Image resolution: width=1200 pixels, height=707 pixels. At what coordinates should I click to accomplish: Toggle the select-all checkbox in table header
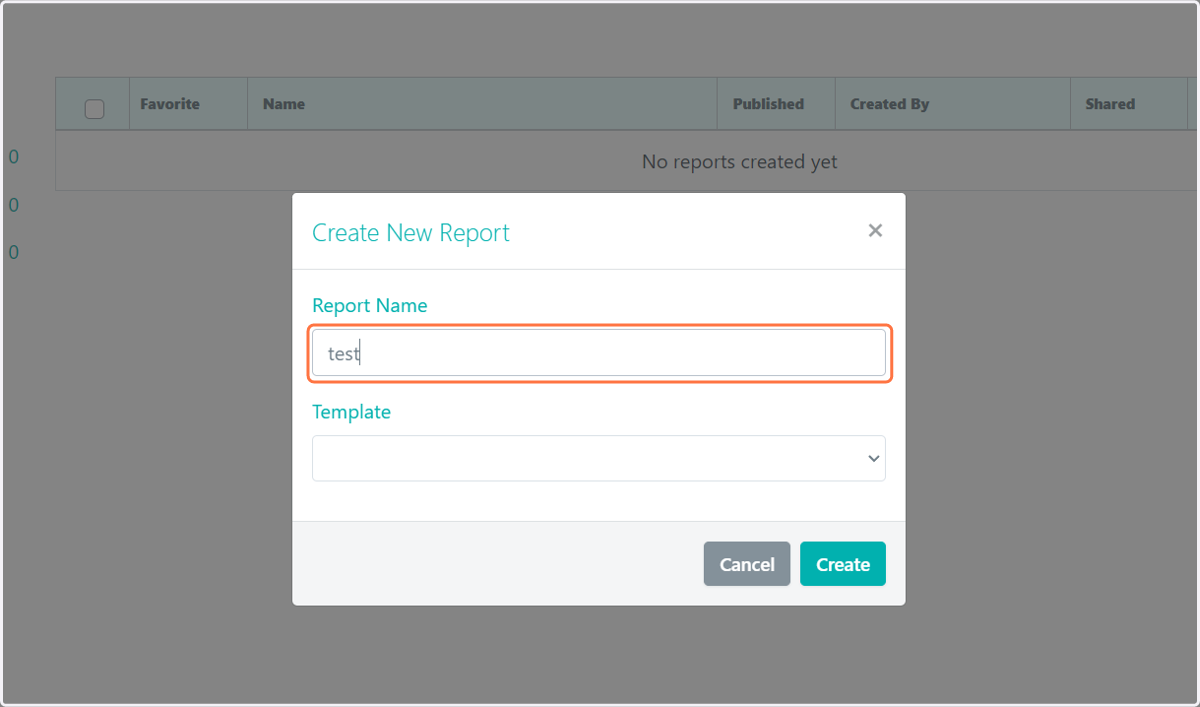(x=94, y=109)
